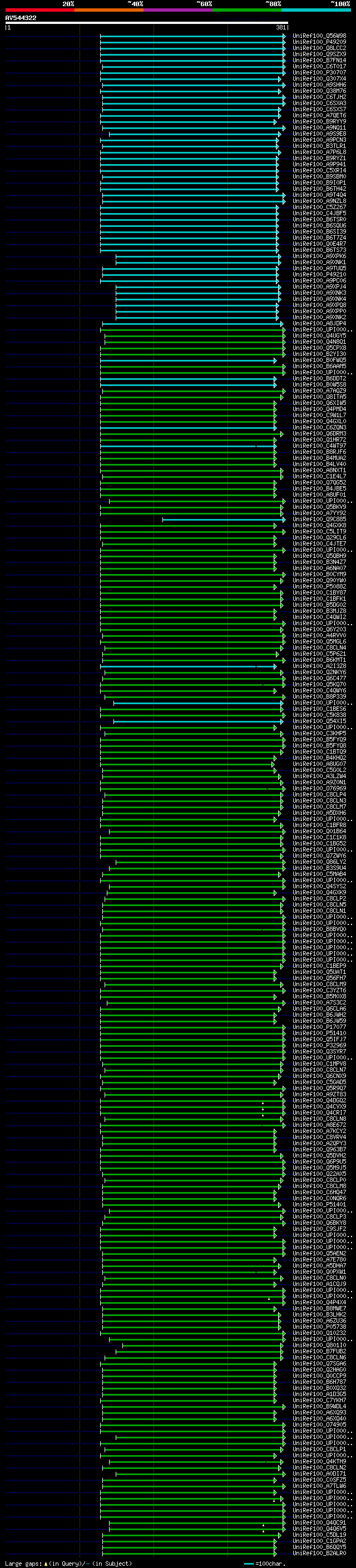Select label UniRef100_O74905
The width and height of the screenshot is (356, 1568).
pyautogui.click(x=319, y=1424)
